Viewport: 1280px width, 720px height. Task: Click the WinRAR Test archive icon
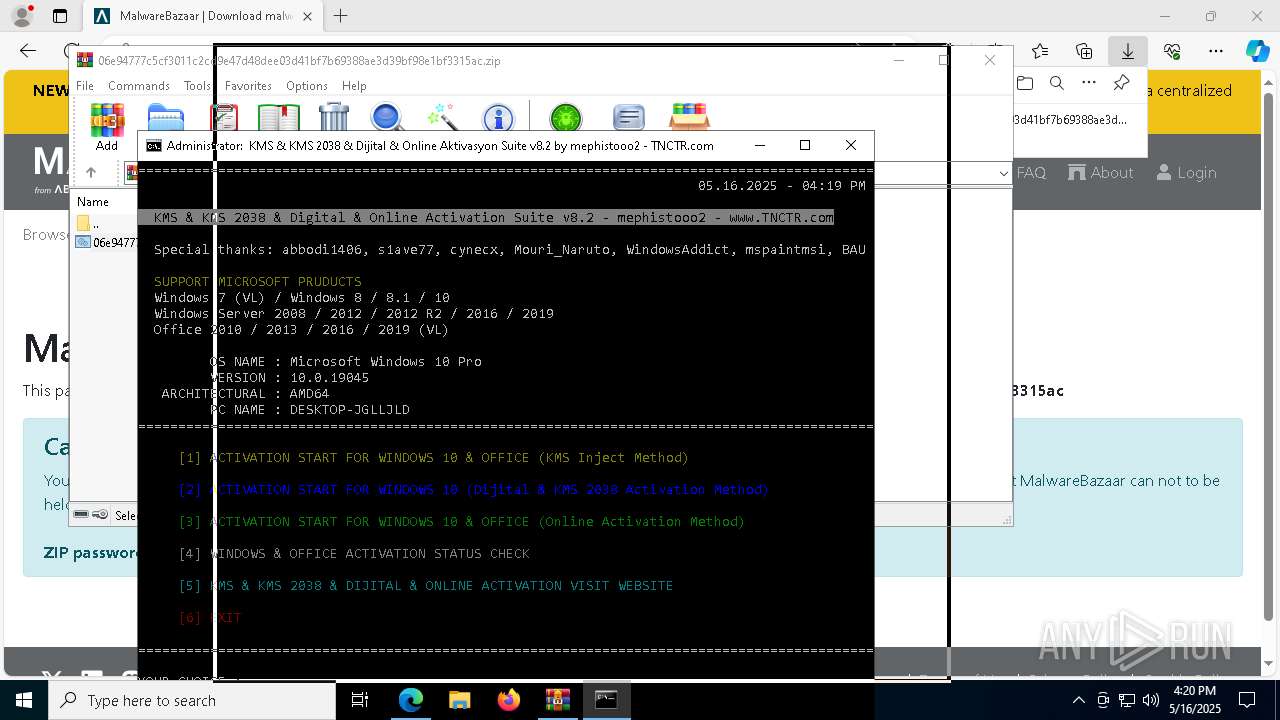pos(224,118)
